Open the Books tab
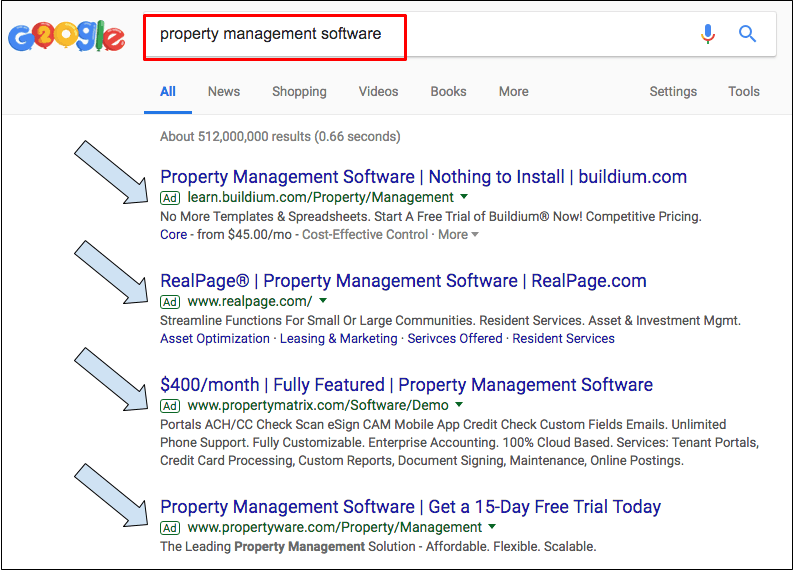Screen dimensions: 794x573 click(448, 92)
